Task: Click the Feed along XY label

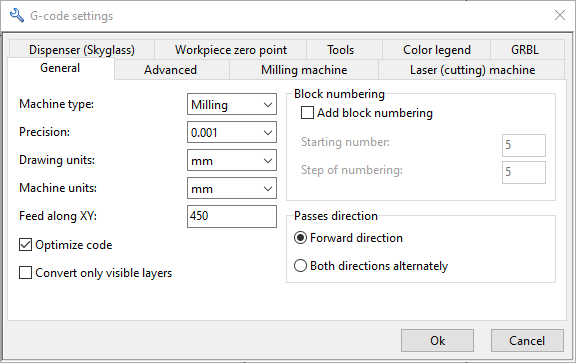Action: [58, 216]
